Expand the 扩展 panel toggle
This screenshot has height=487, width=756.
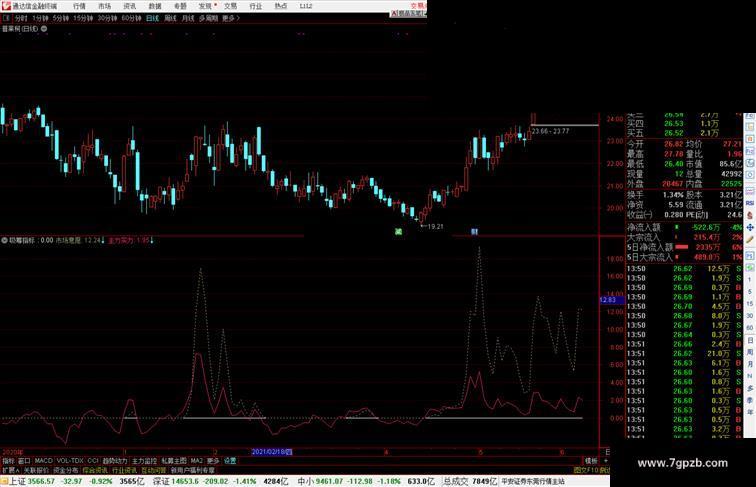click(x=11, y=470)
